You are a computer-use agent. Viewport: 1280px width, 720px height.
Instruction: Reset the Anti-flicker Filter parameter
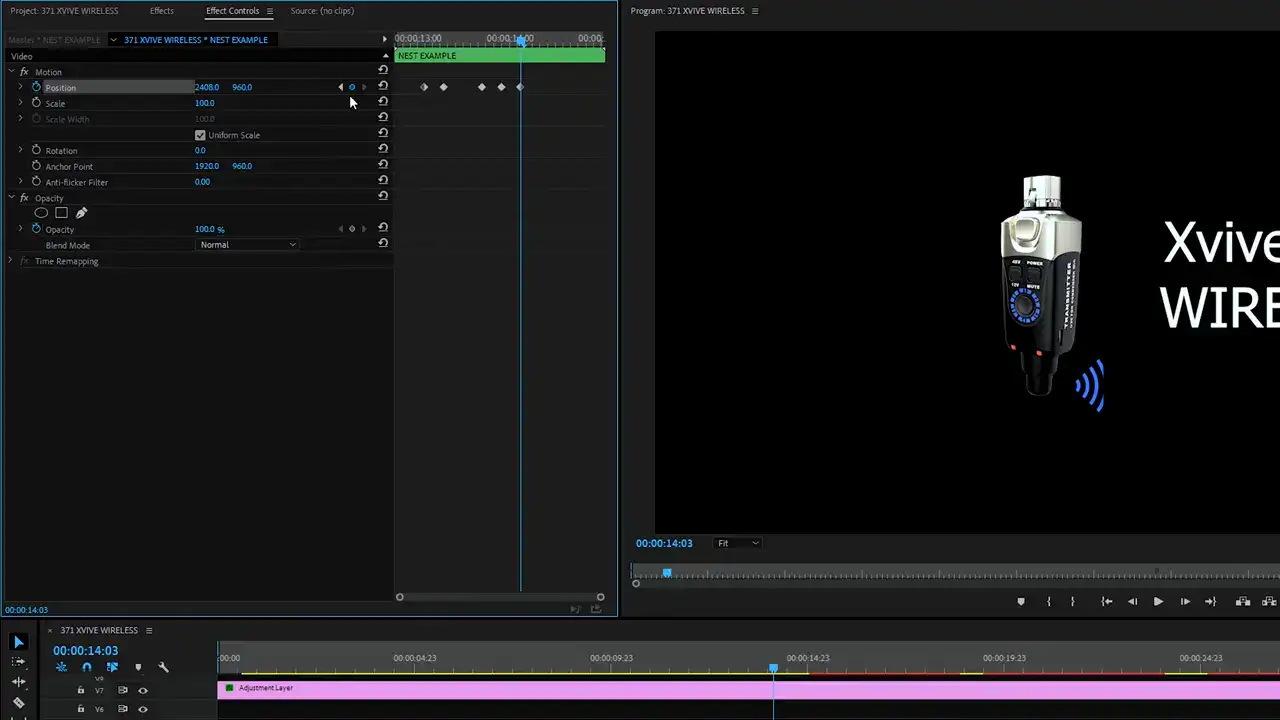pyautogui.click(x=383, y=182)
